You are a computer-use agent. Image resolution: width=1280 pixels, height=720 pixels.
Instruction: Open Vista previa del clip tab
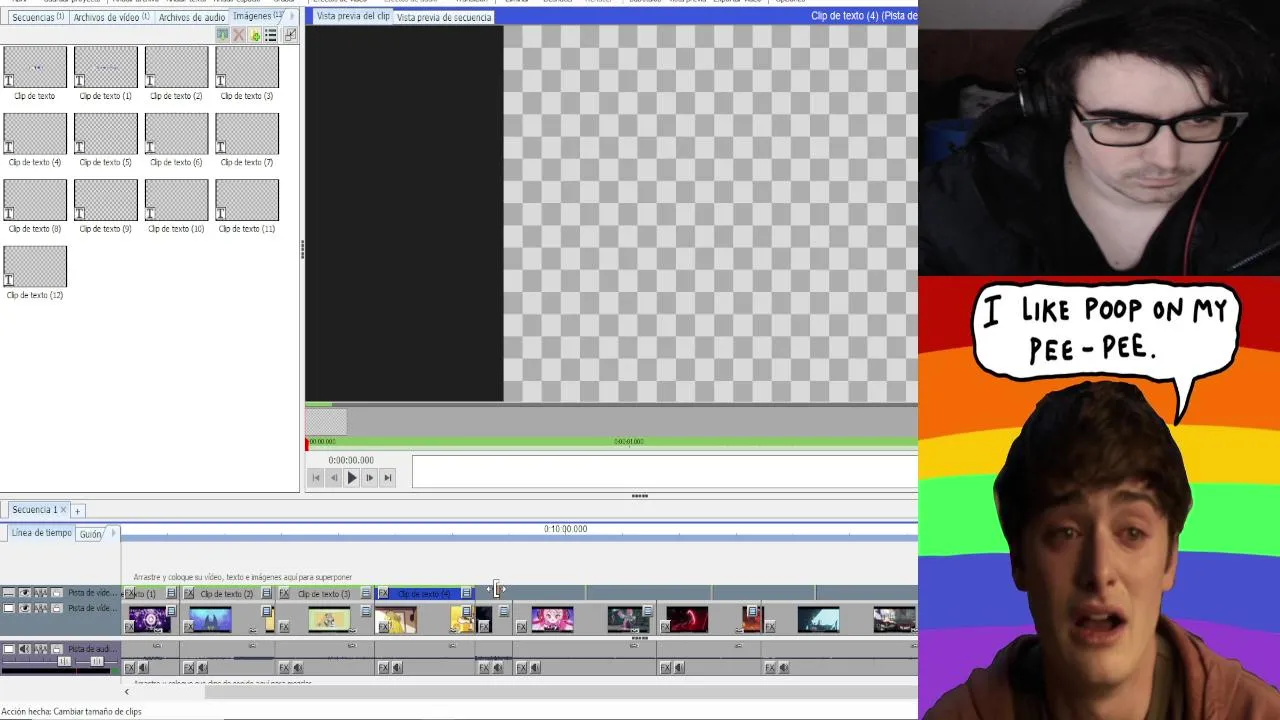[x=352, y=16]
